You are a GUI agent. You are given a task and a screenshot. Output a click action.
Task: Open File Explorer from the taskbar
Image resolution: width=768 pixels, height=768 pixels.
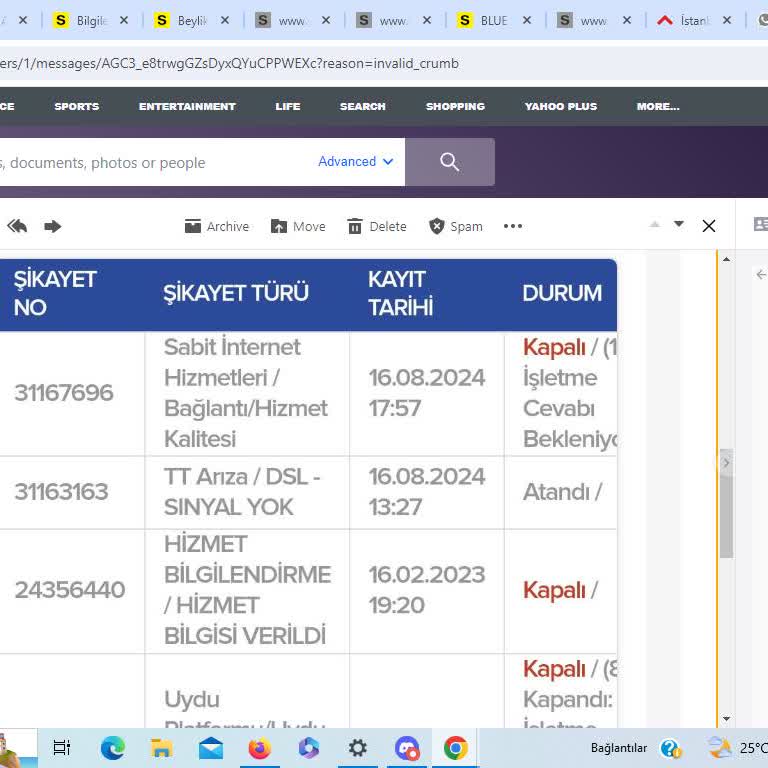tap(161, 748)
